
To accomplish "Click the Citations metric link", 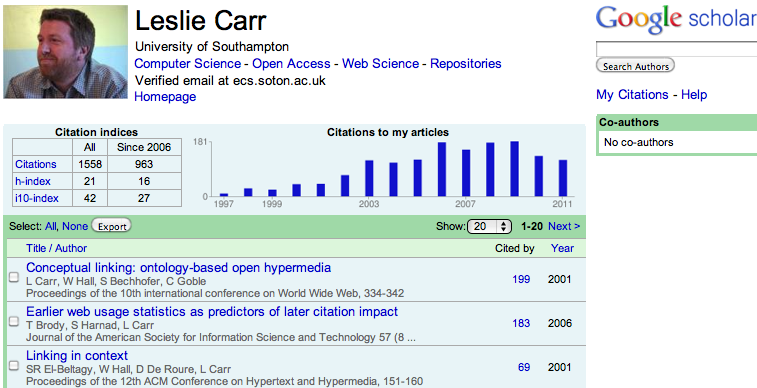I will pyautogui.click(x=36, y=164).
